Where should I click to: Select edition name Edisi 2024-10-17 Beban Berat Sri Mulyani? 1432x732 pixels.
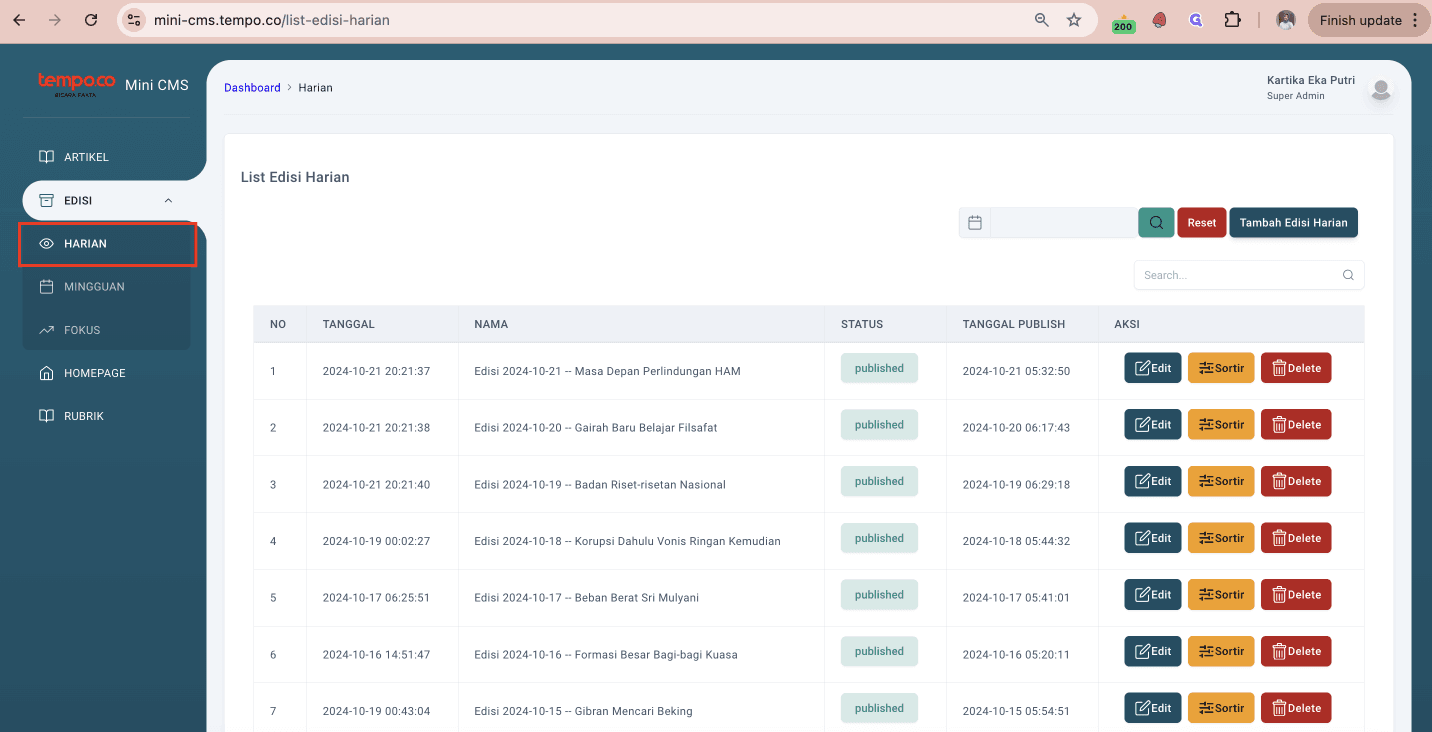tap(587, 598)
